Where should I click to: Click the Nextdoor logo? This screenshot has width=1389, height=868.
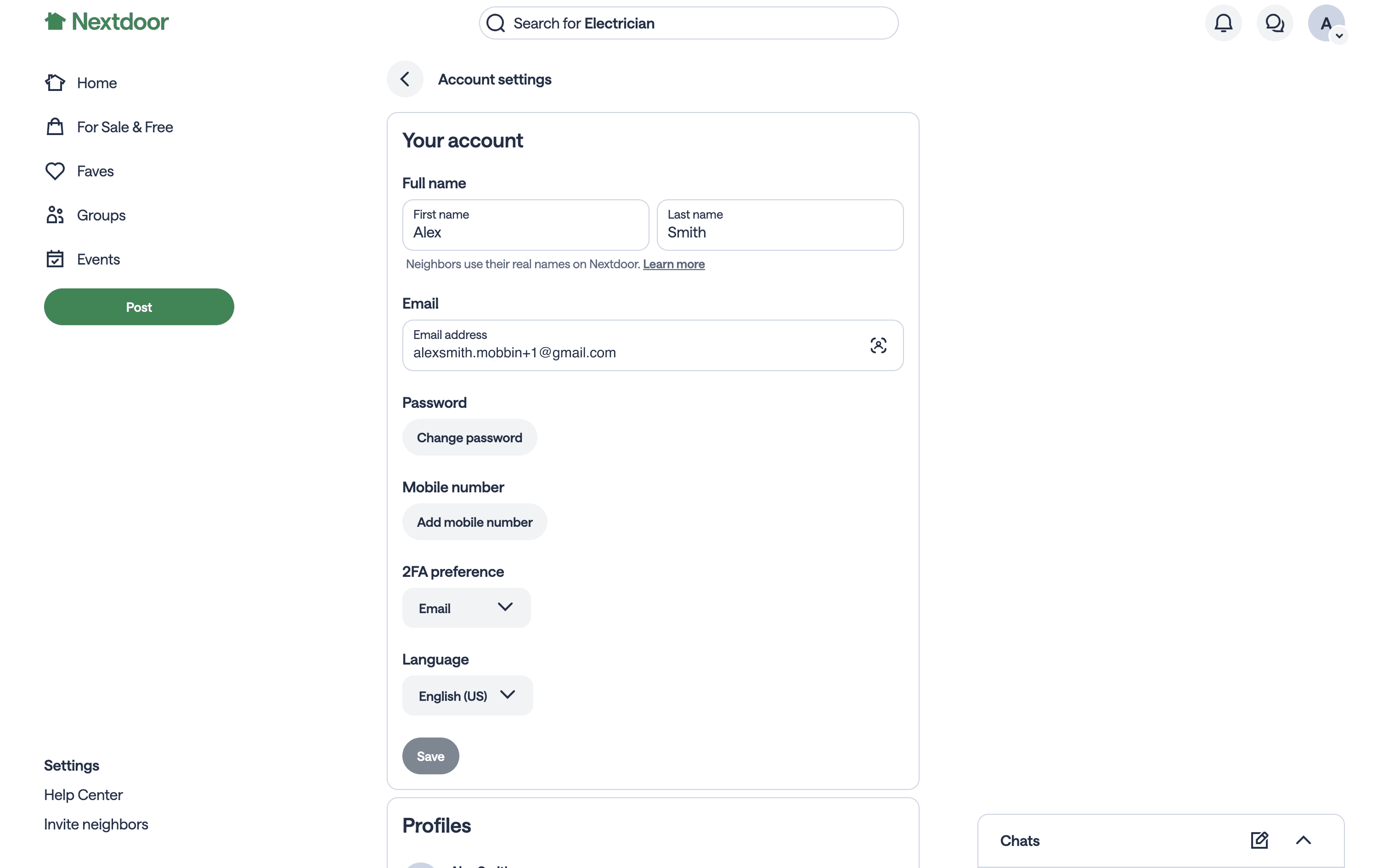coord(107,22)
